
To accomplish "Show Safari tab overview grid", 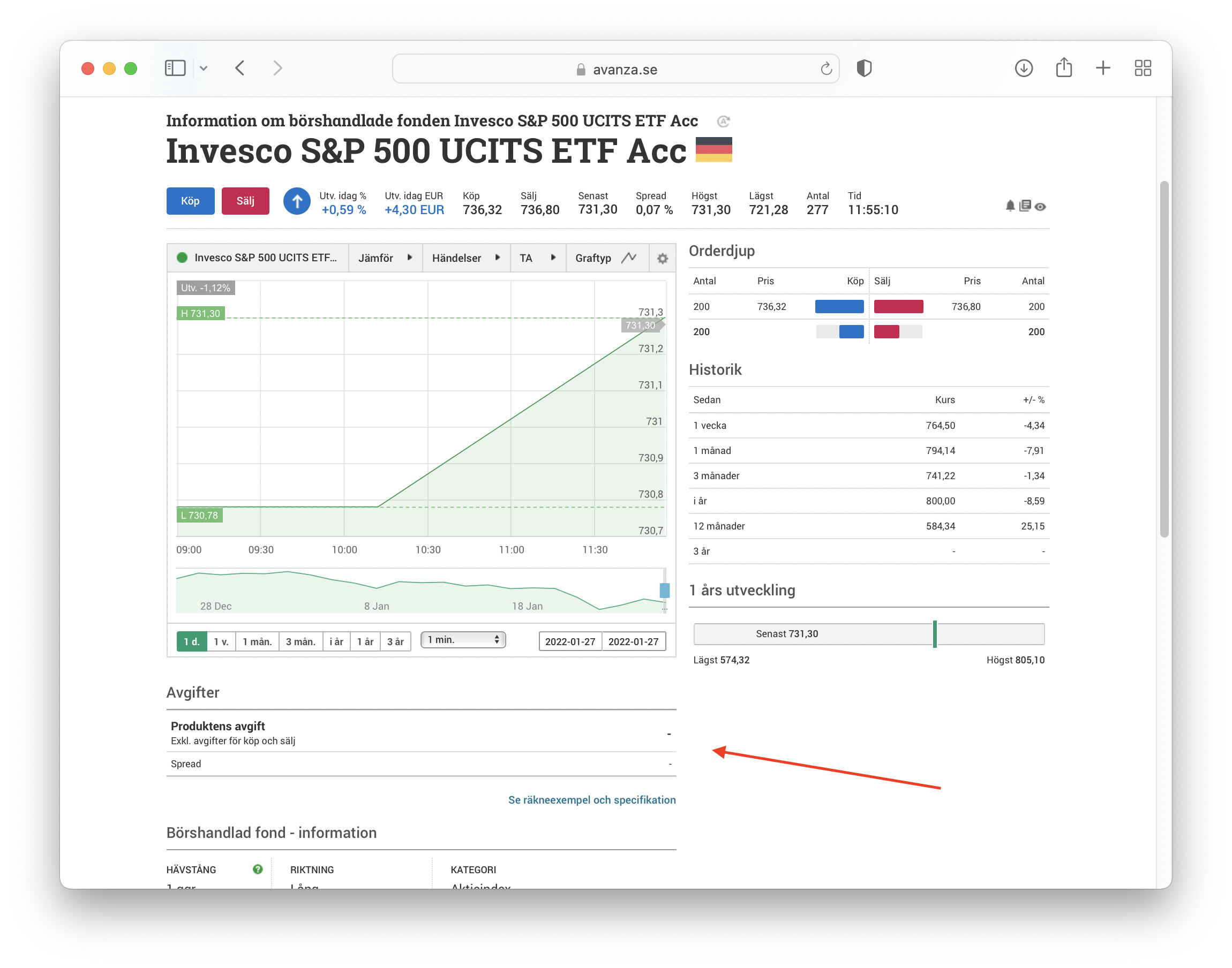I will coord(1143,69).
